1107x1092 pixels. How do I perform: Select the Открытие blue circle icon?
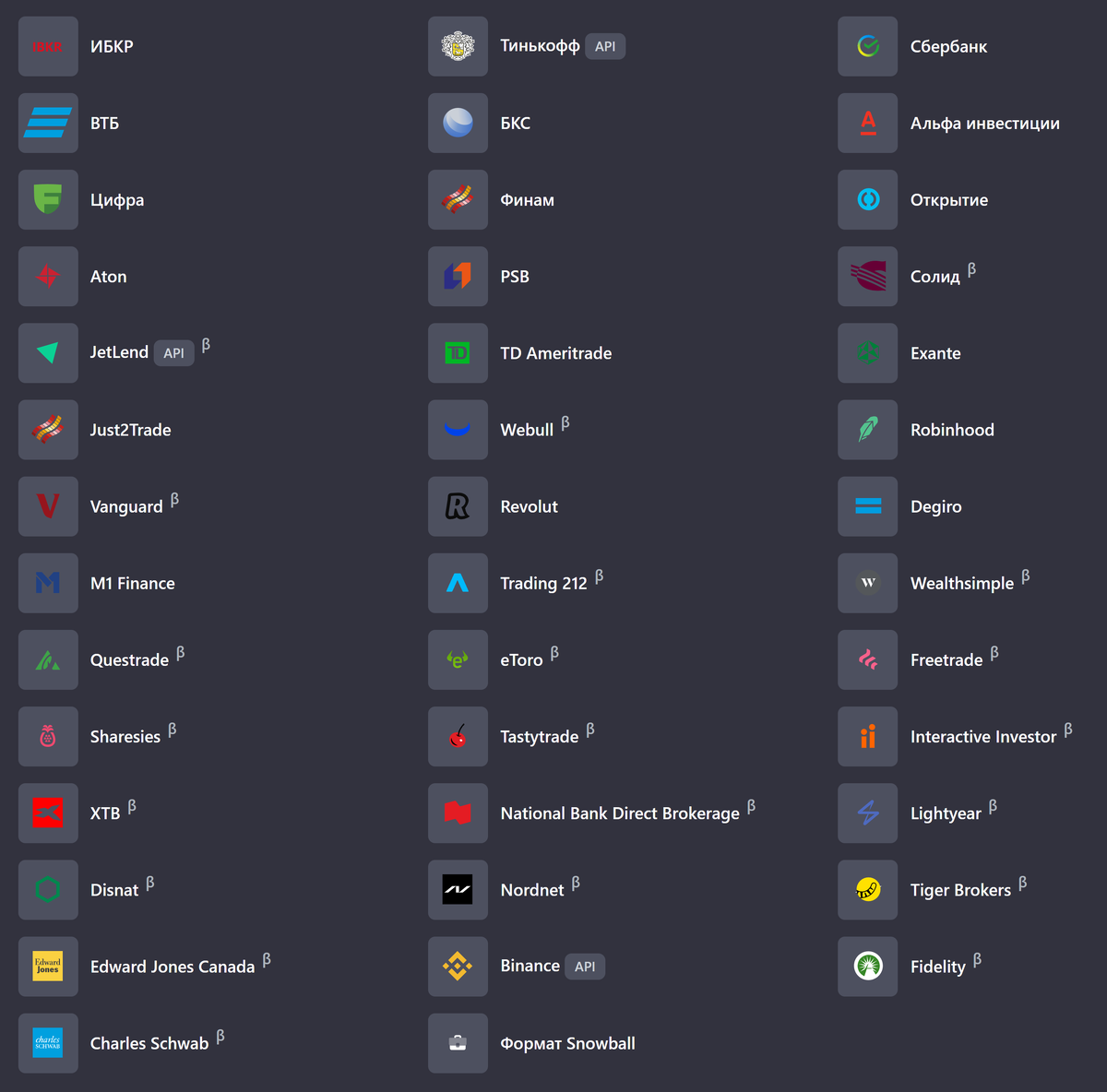tap(867, 199)
